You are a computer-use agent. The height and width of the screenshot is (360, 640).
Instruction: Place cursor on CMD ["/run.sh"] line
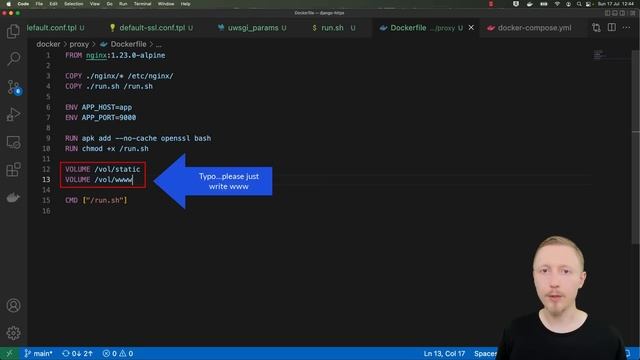pyautogui.click(x=96, y=200)
